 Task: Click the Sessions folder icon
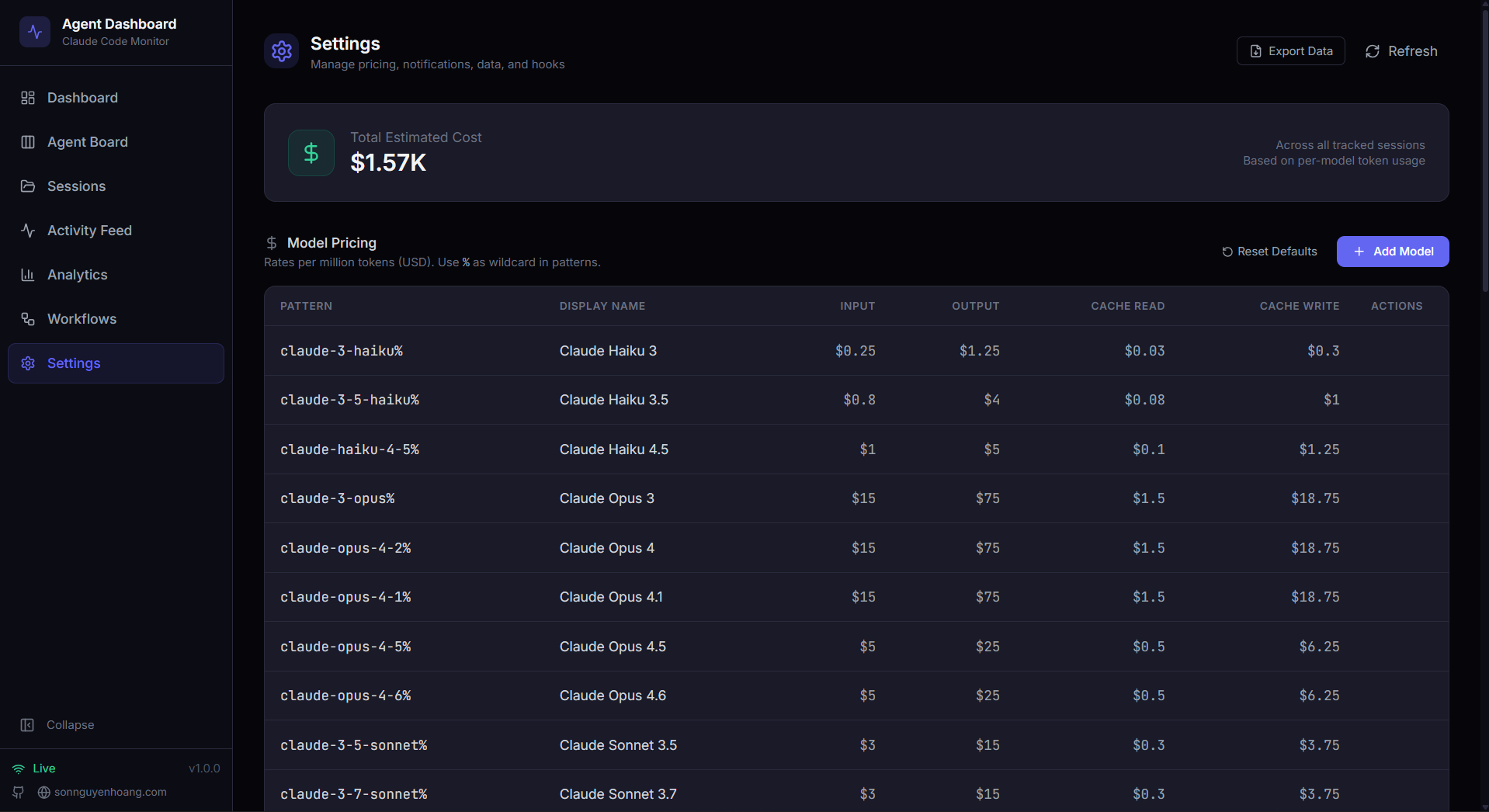pos(28,186)
